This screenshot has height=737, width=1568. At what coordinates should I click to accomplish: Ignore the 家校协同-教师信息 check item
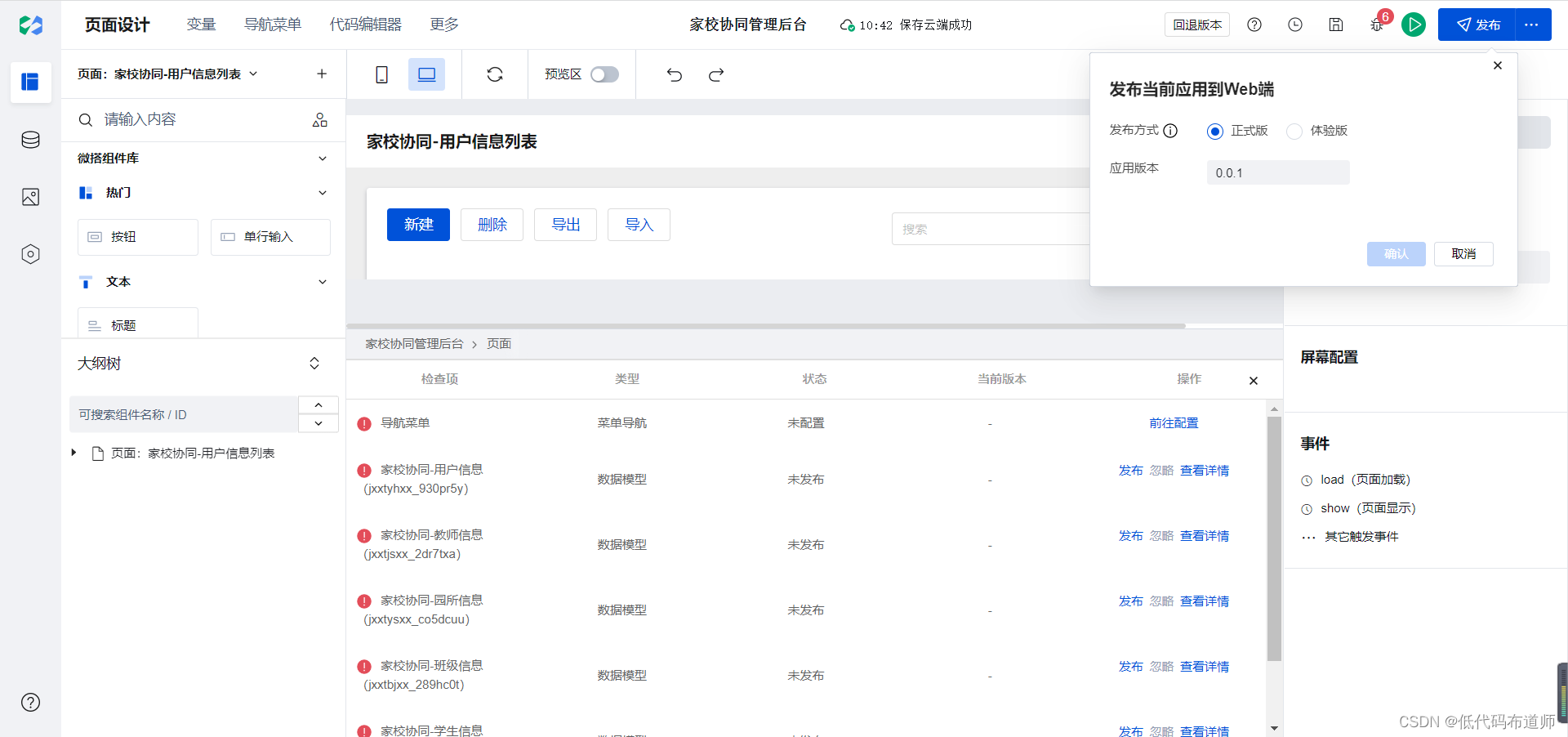[1161, 536]
